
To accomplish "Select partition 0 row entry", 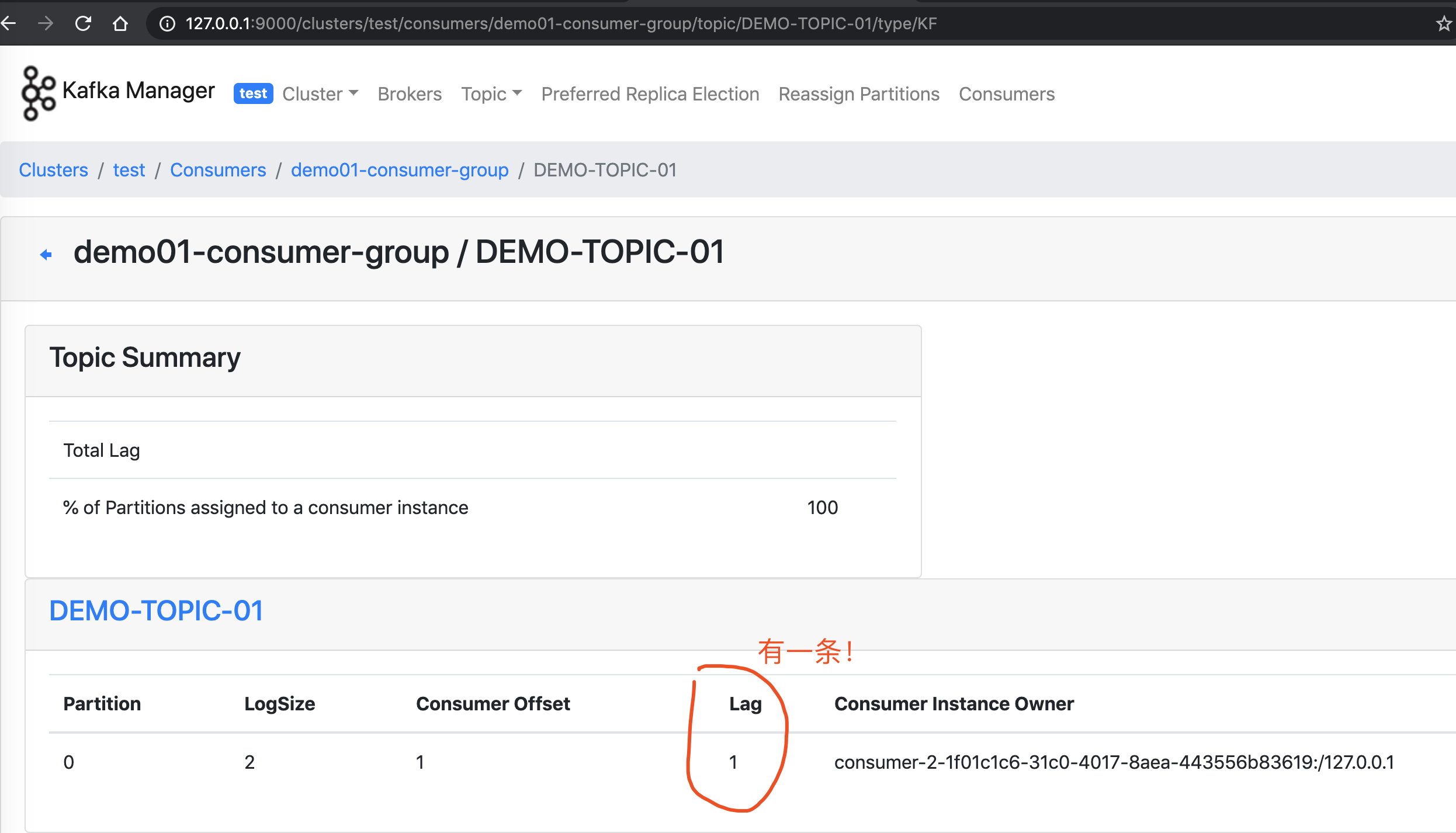I will (x=68, y=762).
